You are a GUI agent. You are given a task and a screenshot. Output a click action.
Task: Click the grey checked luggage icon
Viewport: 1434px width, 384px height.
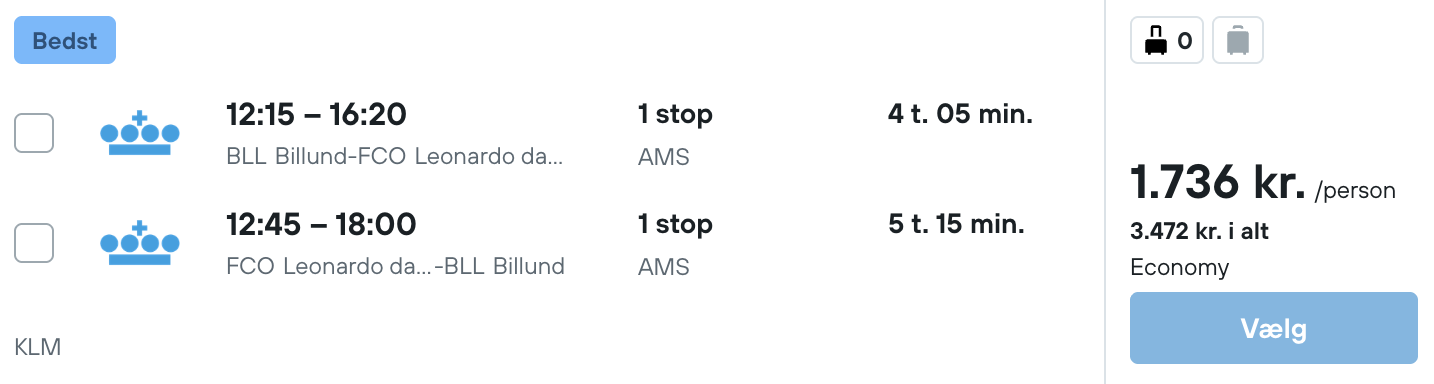pyautogui.click(x=1238, y=41)
